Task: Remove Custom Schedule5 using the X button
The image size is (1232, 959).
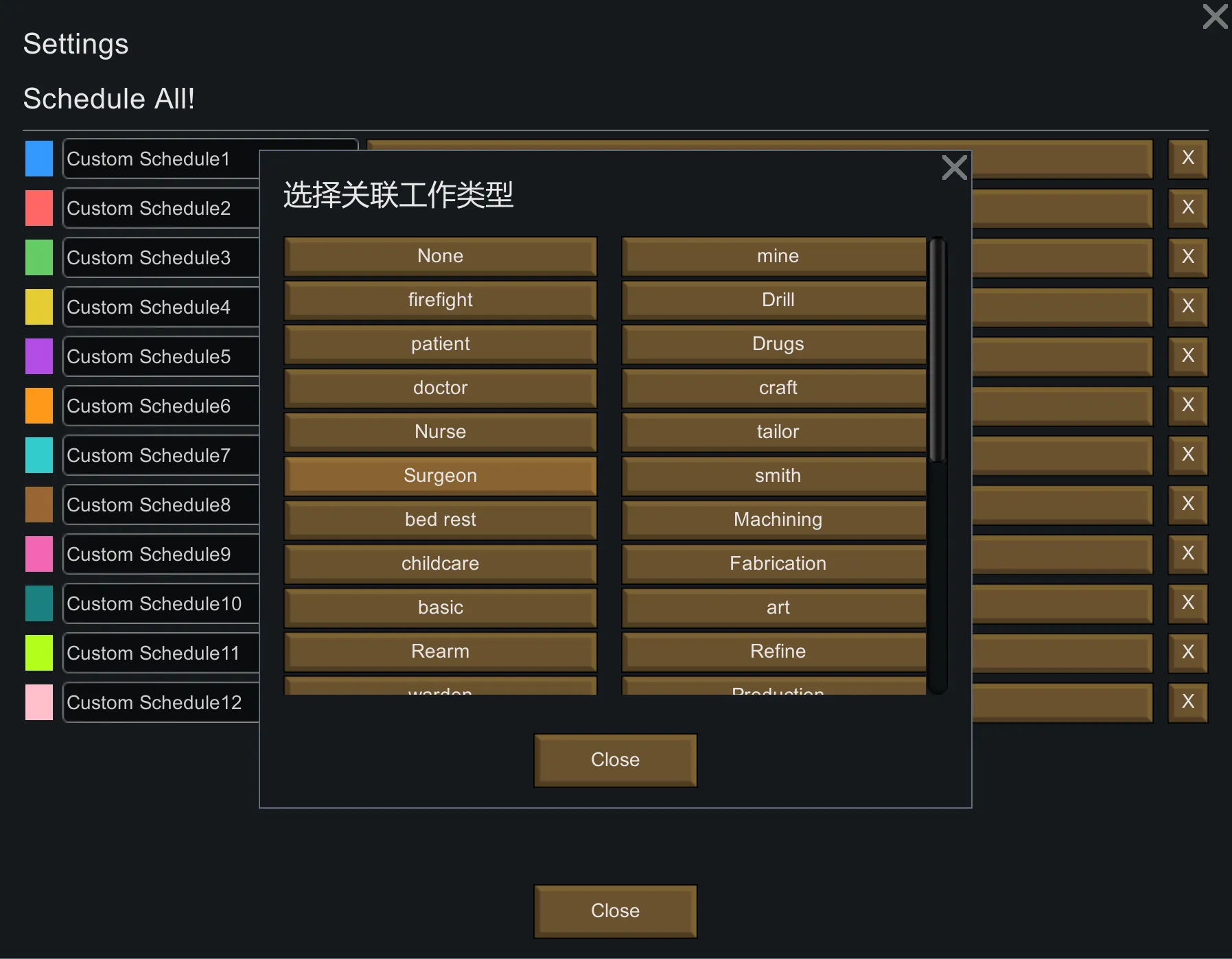Action: coord(1187,356)
